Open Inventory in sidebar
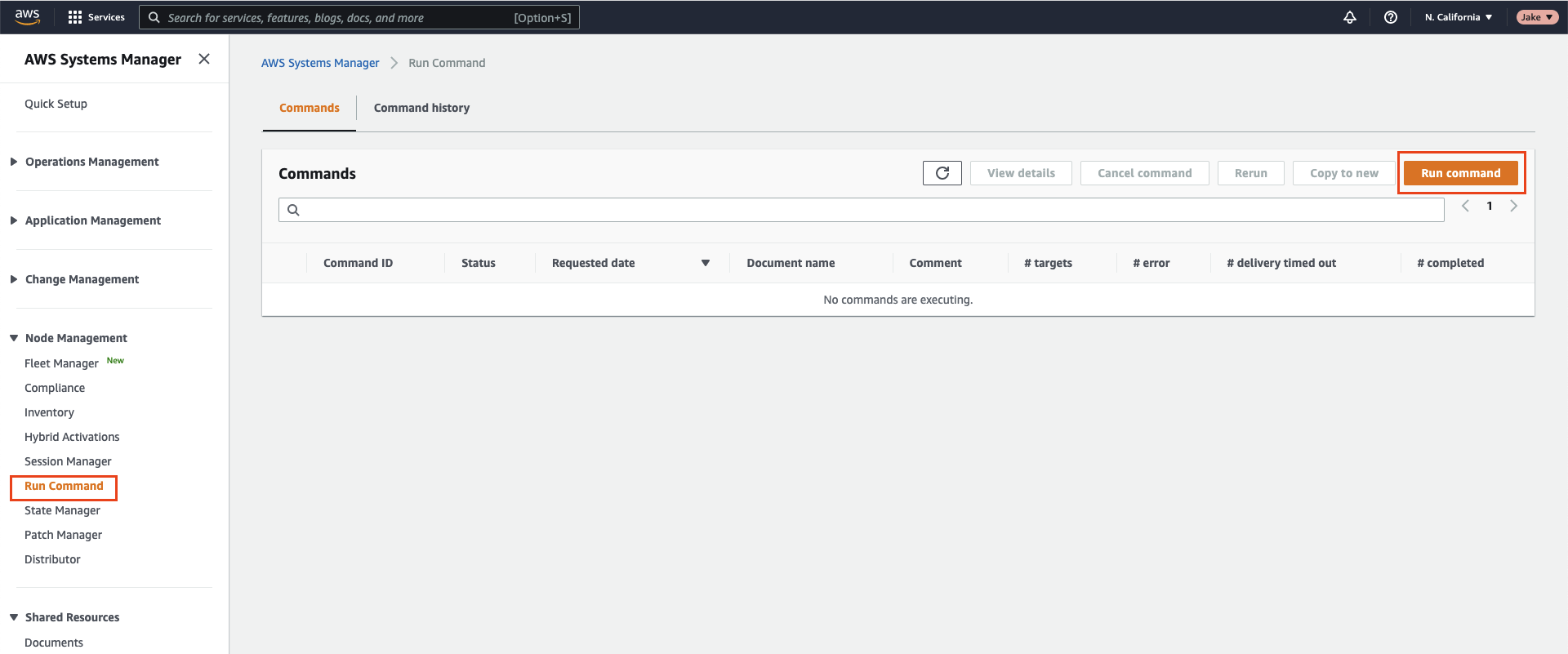Viewport: 1568px width, 654px height. [x=49, y=412]
